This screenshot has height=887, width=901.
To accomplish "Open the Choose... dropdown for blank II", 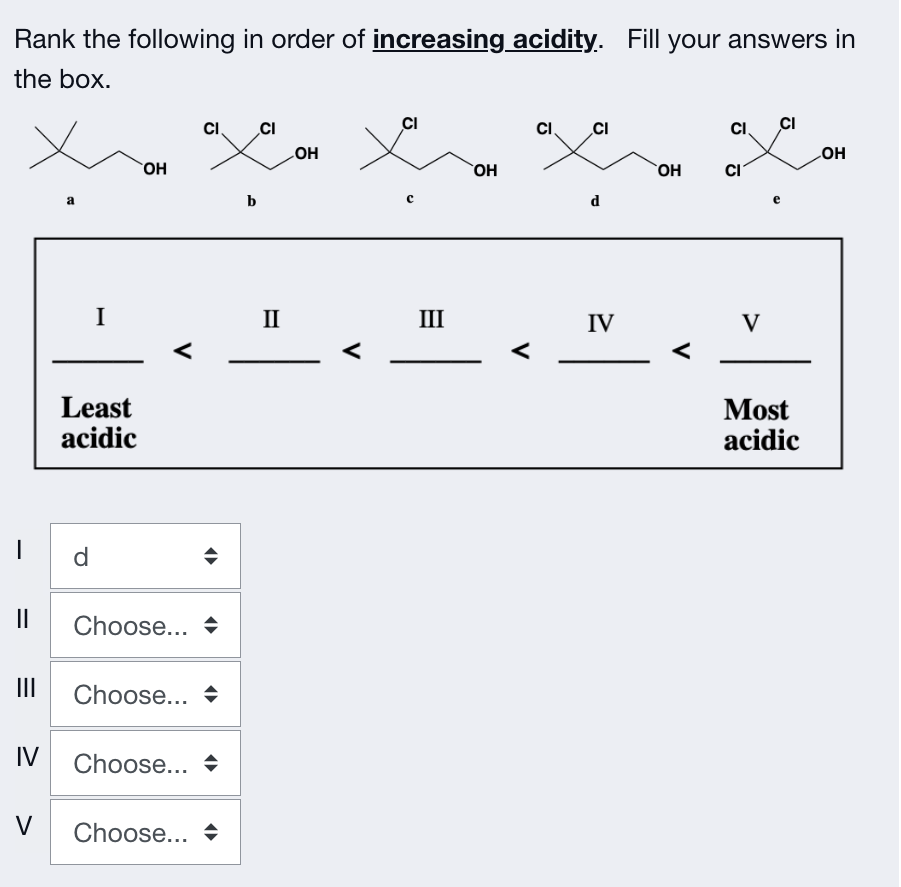I will (144, 625).
